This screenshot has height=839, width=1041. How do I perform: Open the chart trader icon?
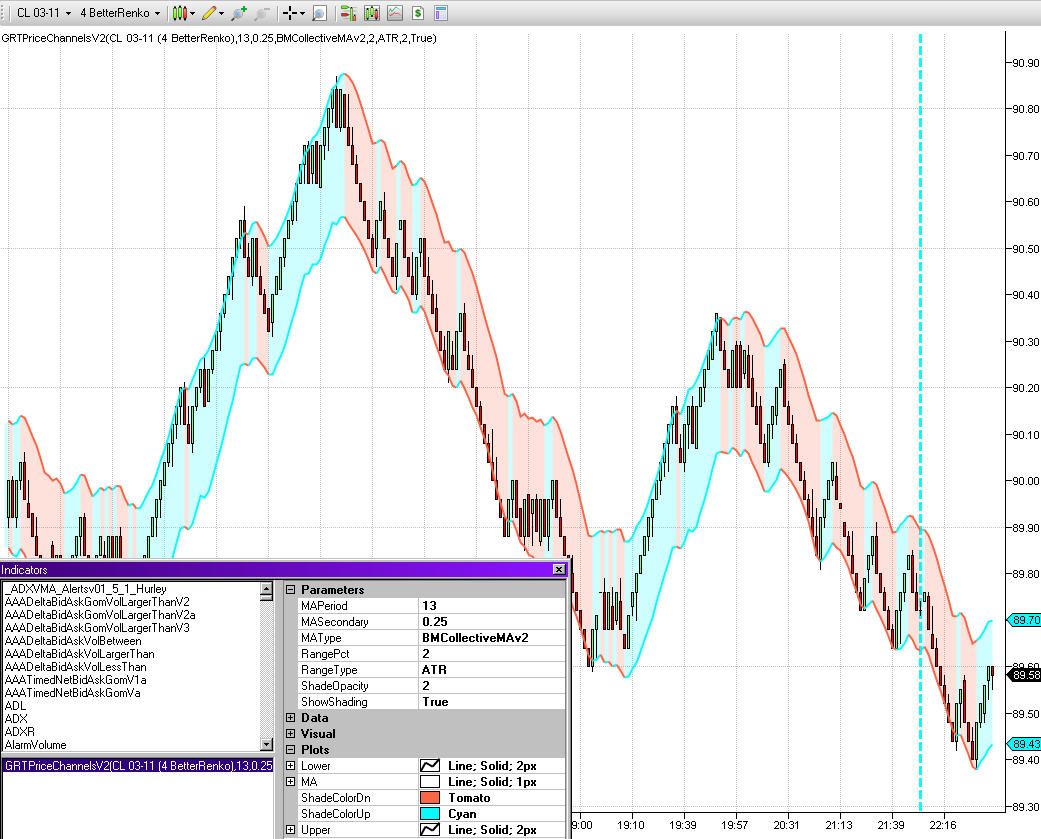(x=349, y=13)
